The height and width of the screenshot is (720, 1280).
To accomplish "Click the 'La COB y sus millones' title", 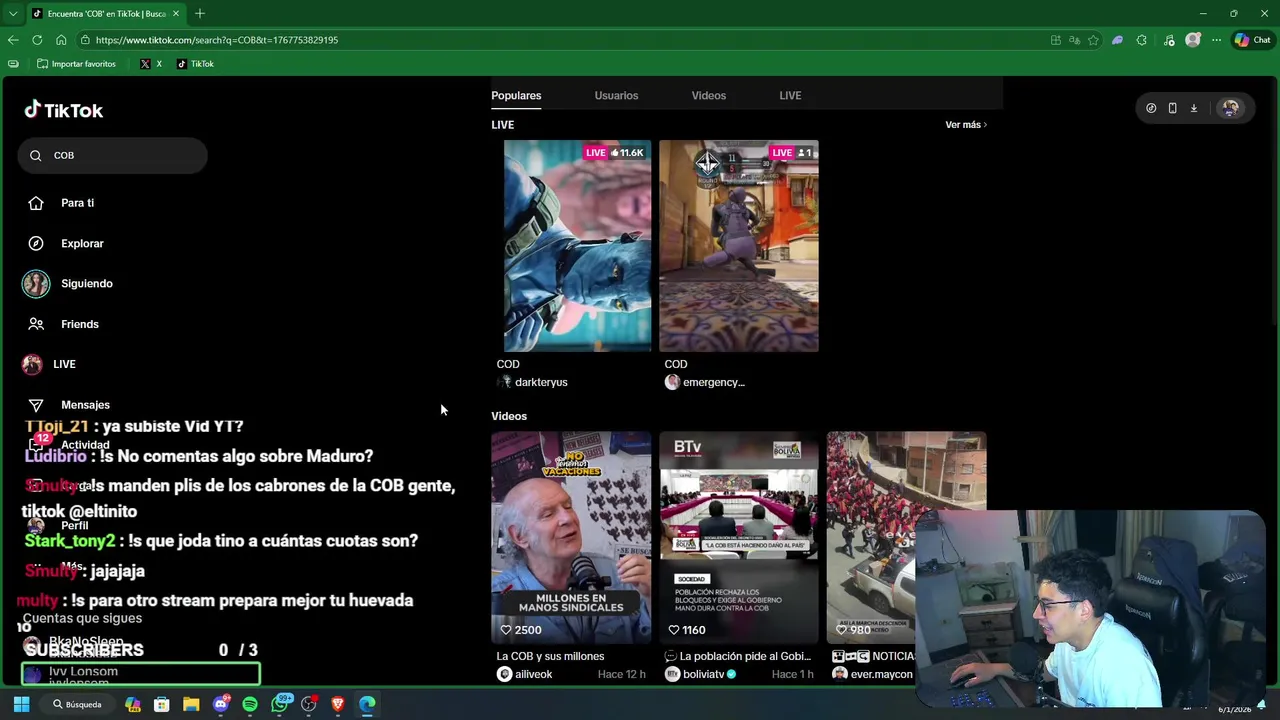I will tap(550, 656).
